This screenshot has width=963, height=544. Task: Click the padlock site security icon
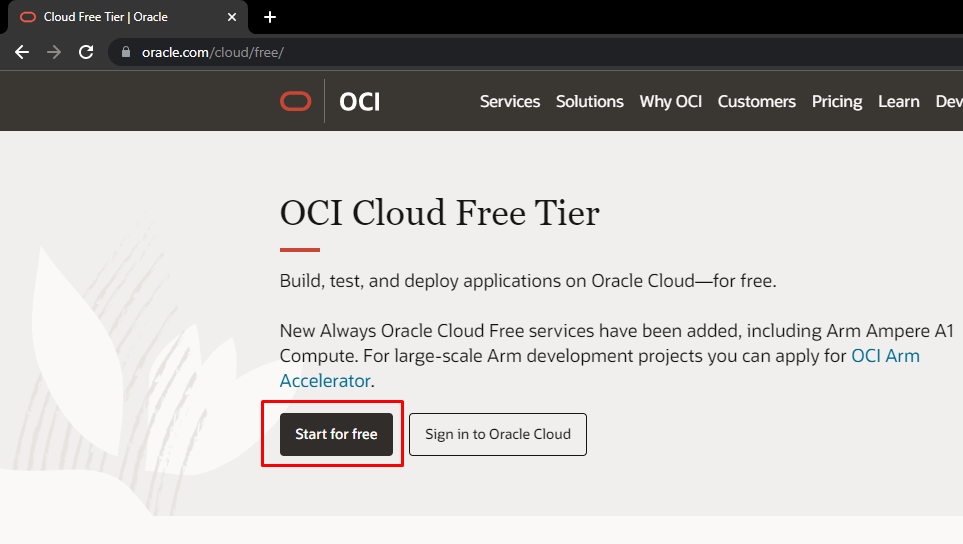coord(126,52)
